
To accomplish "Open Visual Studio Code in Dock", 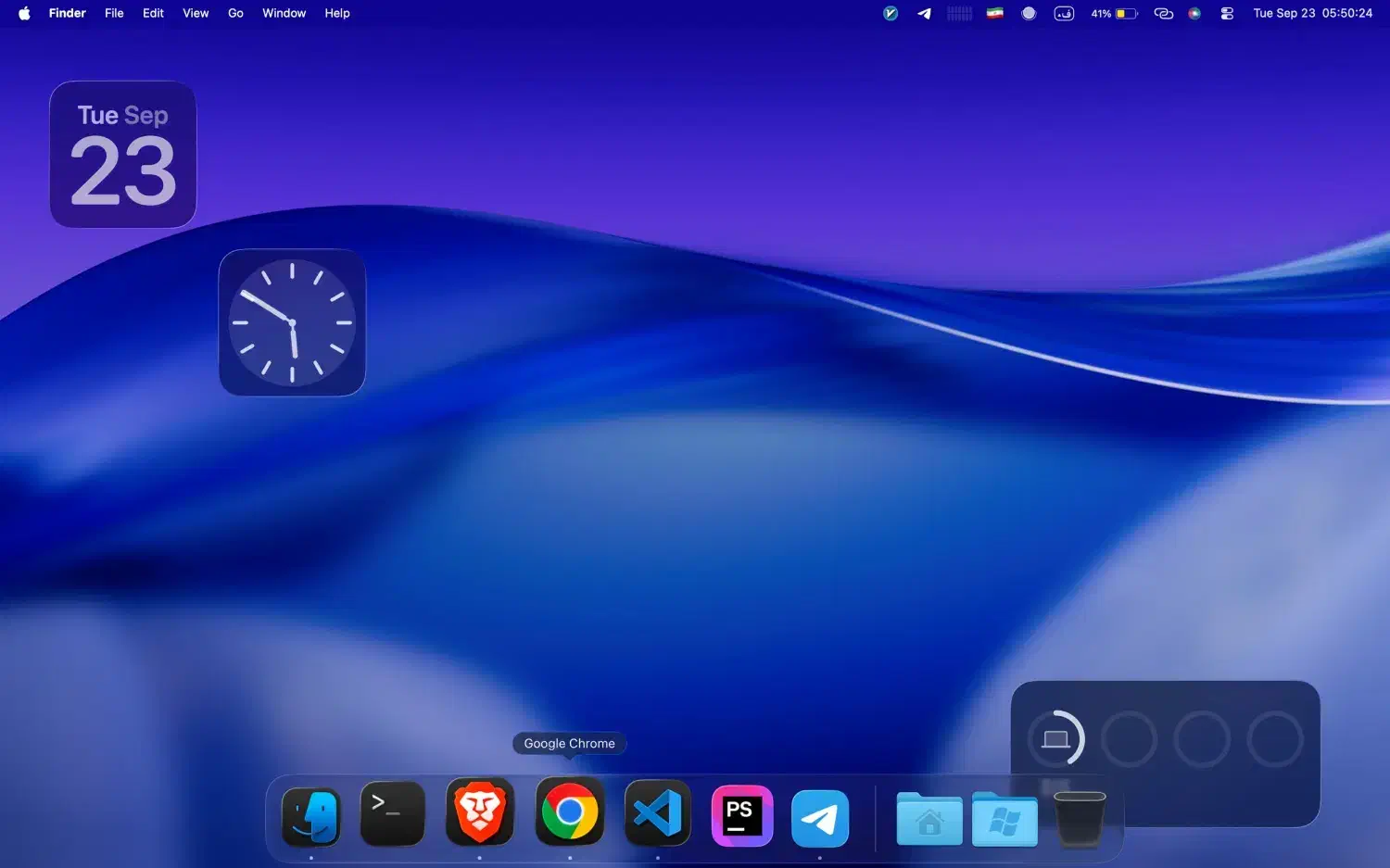I will [x=657, y=813].
